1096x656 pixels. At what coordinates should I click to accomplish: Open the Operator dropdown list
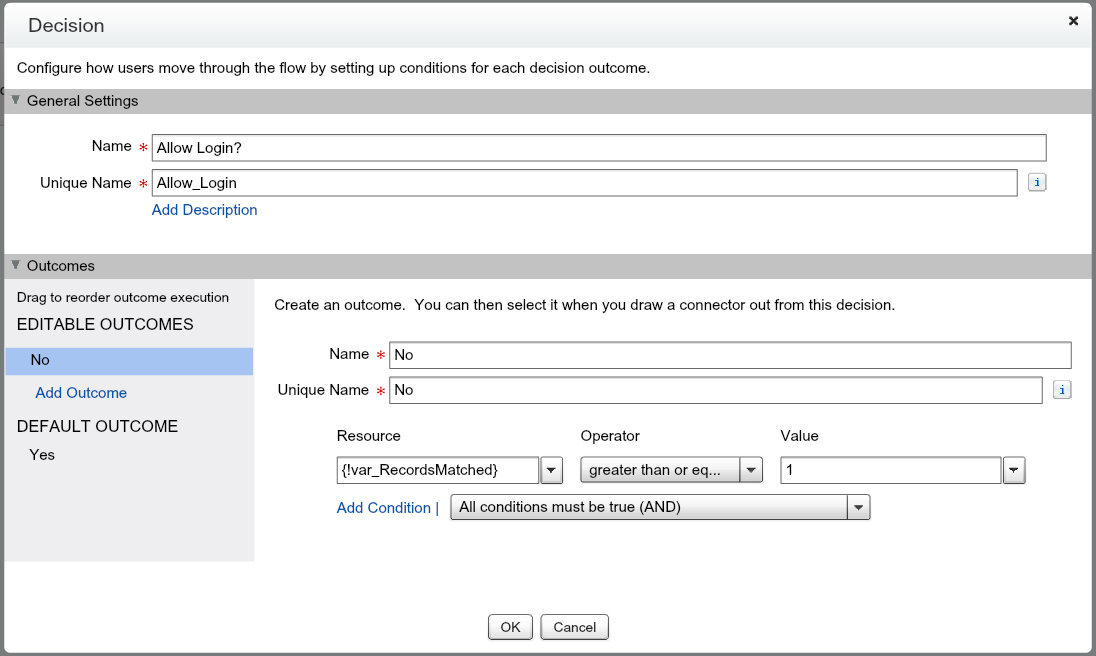[752, 470]
